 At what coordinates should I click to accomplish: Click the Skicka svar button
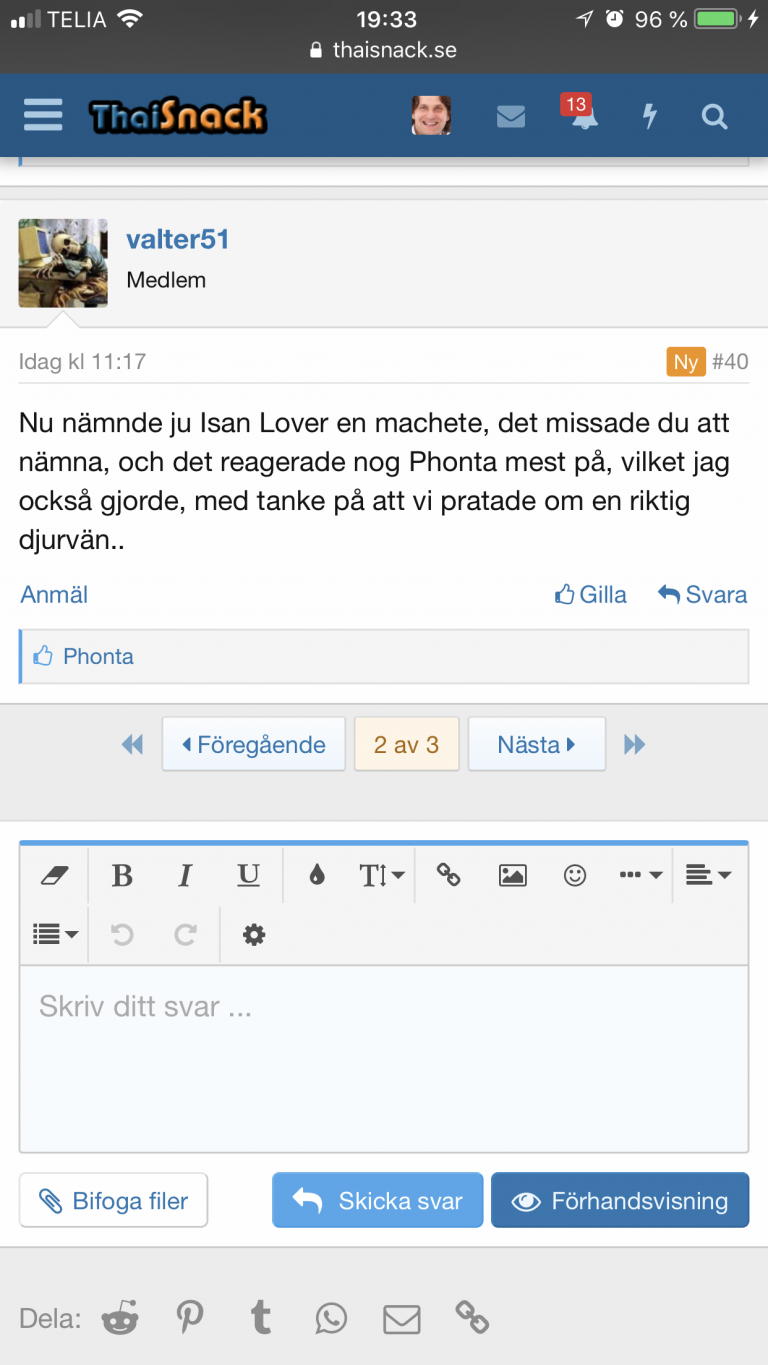[x=378, y=1200]
